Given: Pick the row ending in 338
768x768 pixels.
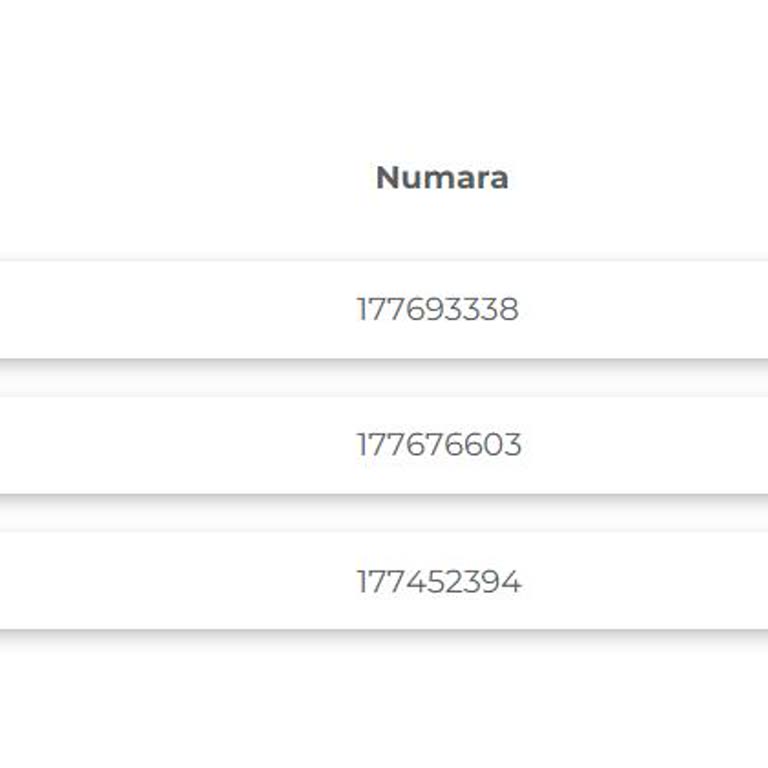Looking at the screenshot, I should (x=438, y=310).
